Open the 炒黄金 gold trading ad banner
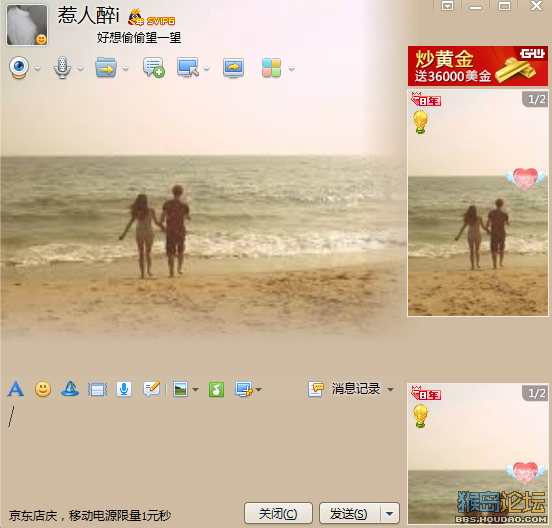The width and height of the screenshot is (552, 528). tap(478, 66)
